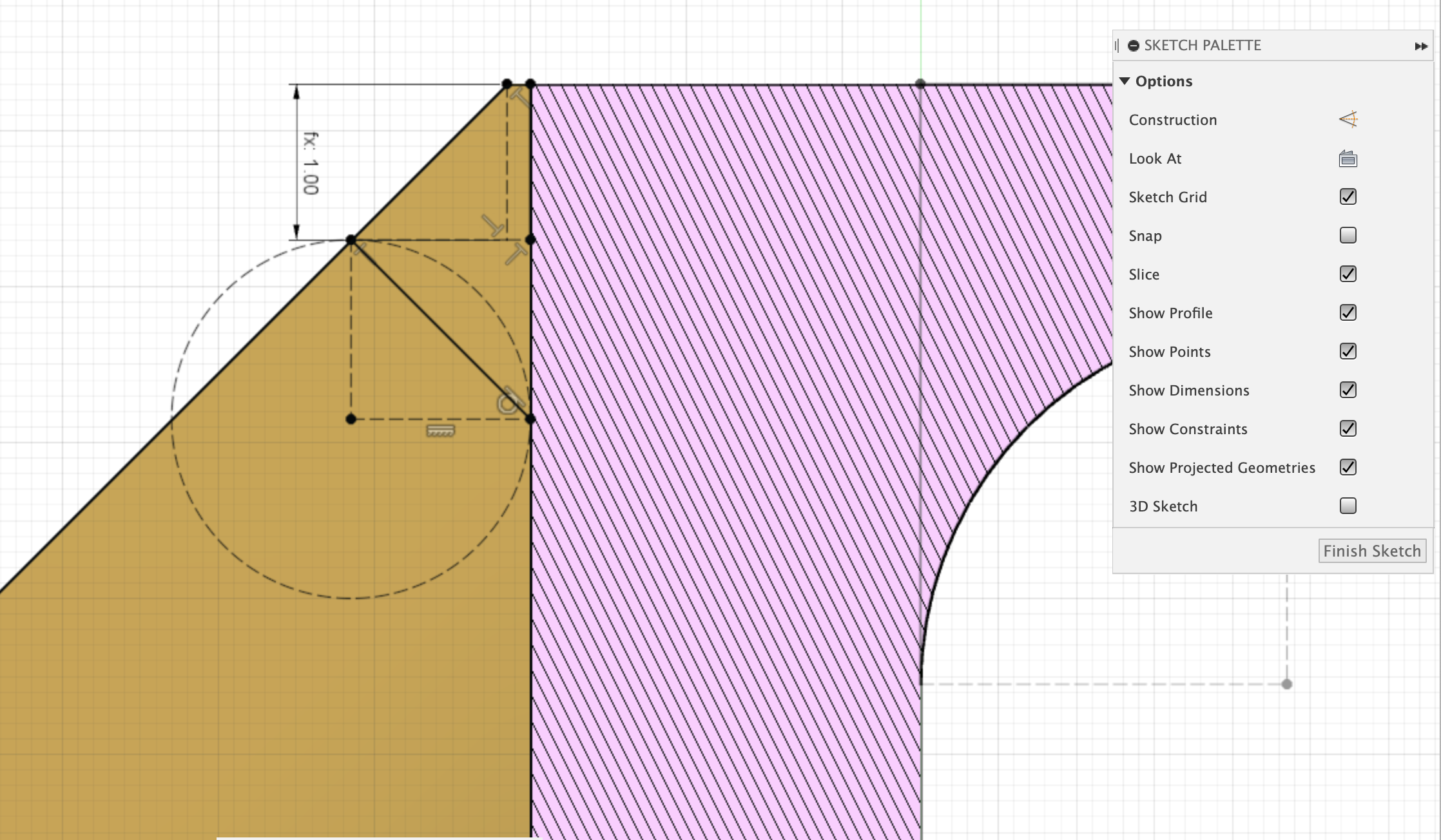Screen dimensions: 1441x840
Task: Click the Construction label
Action: (x=1173, y=120)
